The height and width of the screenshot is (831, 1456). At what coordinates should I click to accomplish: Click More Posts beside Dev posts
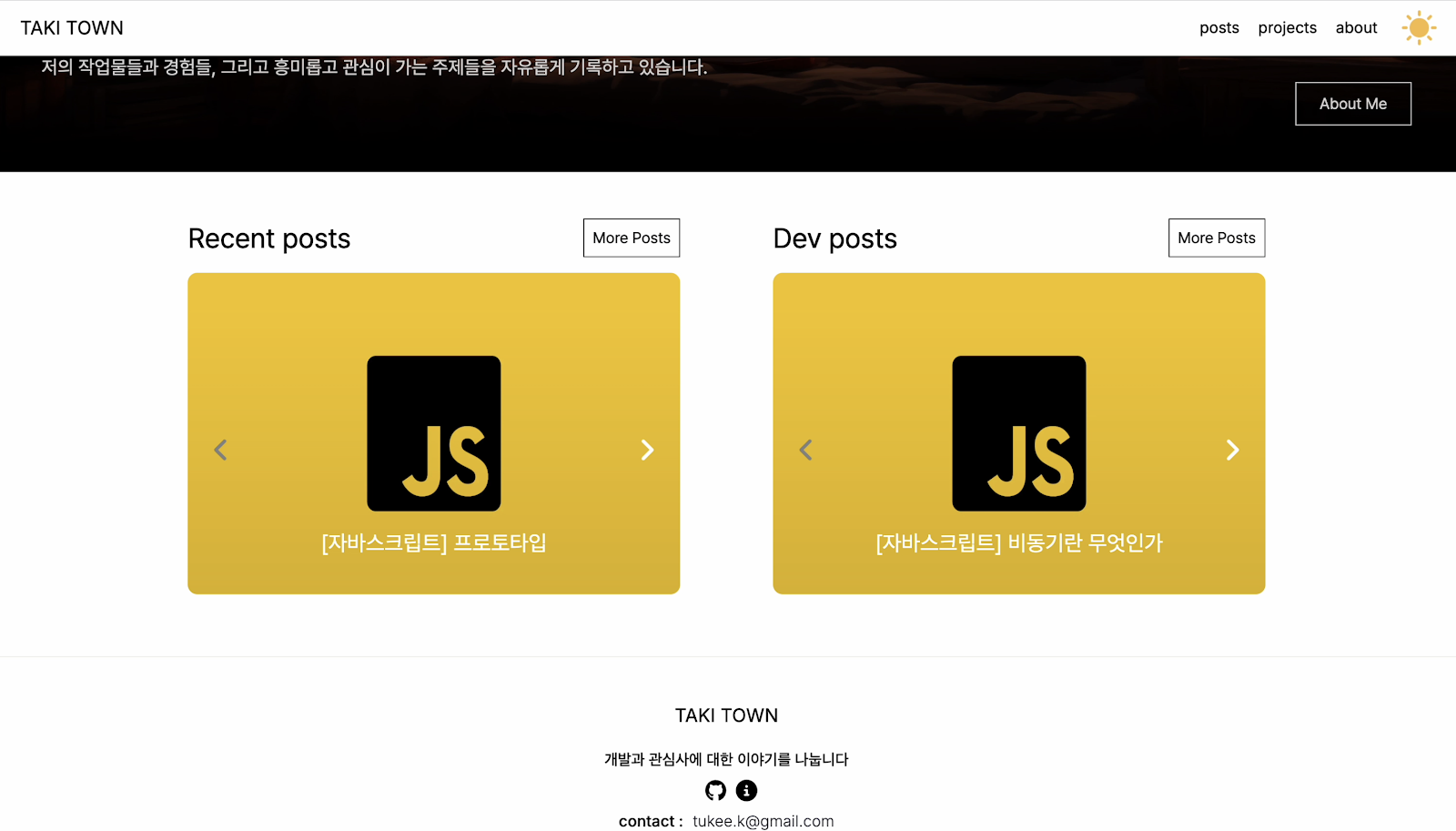pyautogui.click(x=1217, y=238)
